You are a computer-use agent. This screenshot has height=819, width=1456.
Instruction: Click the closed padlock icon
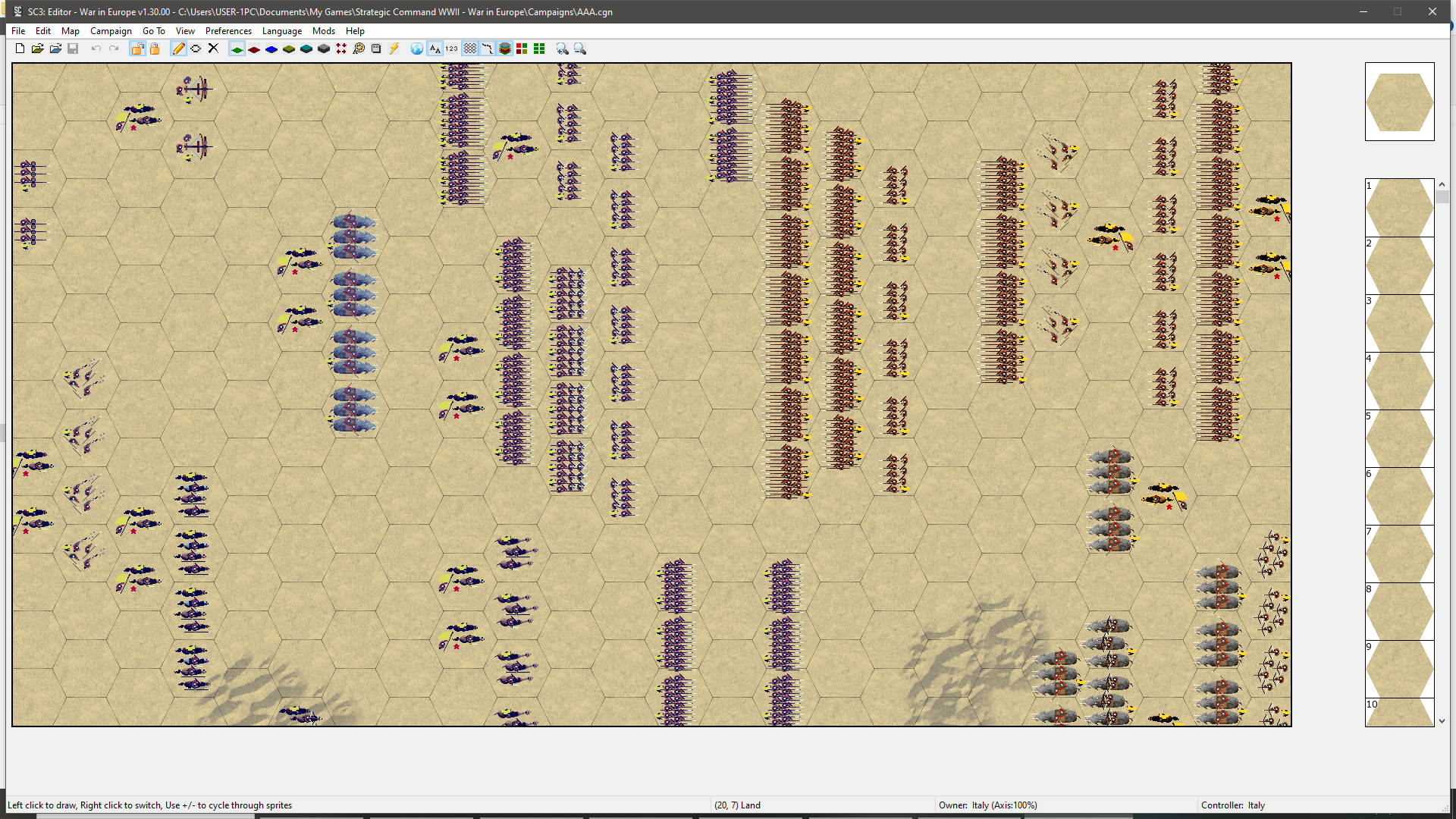coord(155,49)
